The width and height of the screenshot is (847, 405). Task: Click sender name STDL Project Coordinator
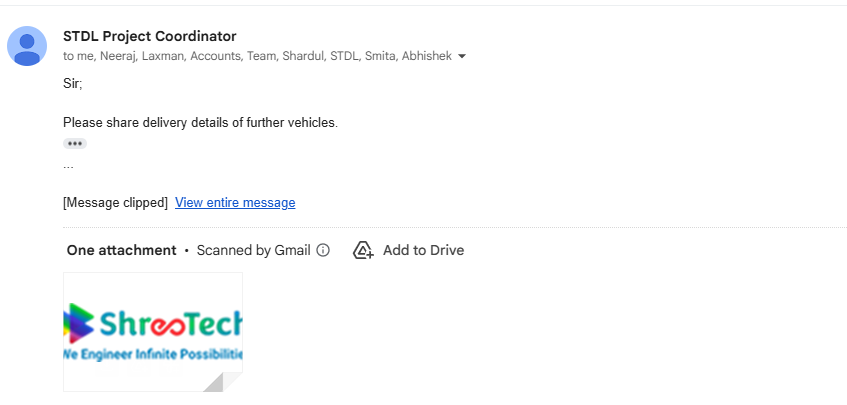click(x=150, y=36)
